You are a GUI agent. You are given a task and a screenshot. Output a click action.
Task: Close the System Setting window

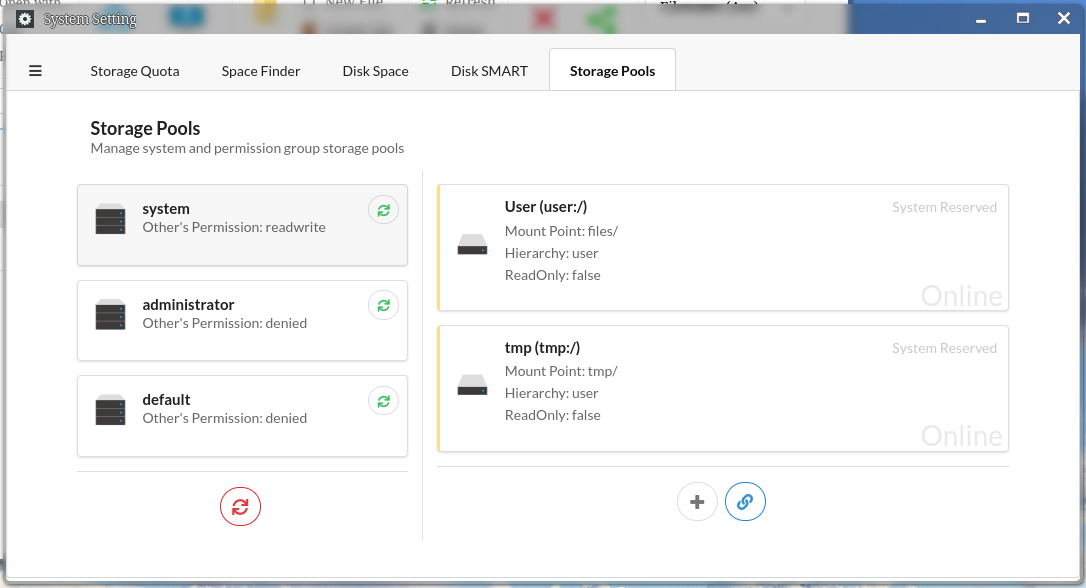(x=1064, y=19)
